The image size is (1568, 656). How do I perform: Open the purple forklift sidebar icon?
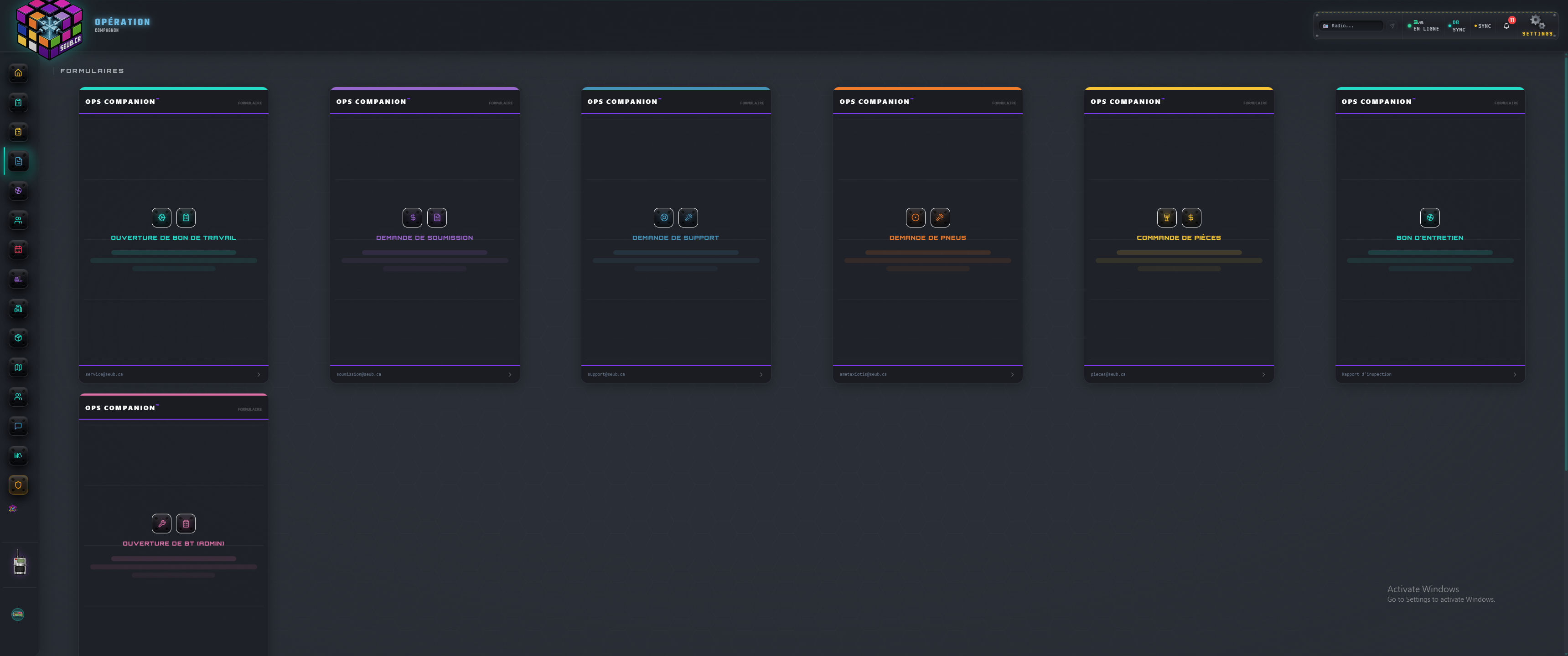click(18, 279)
